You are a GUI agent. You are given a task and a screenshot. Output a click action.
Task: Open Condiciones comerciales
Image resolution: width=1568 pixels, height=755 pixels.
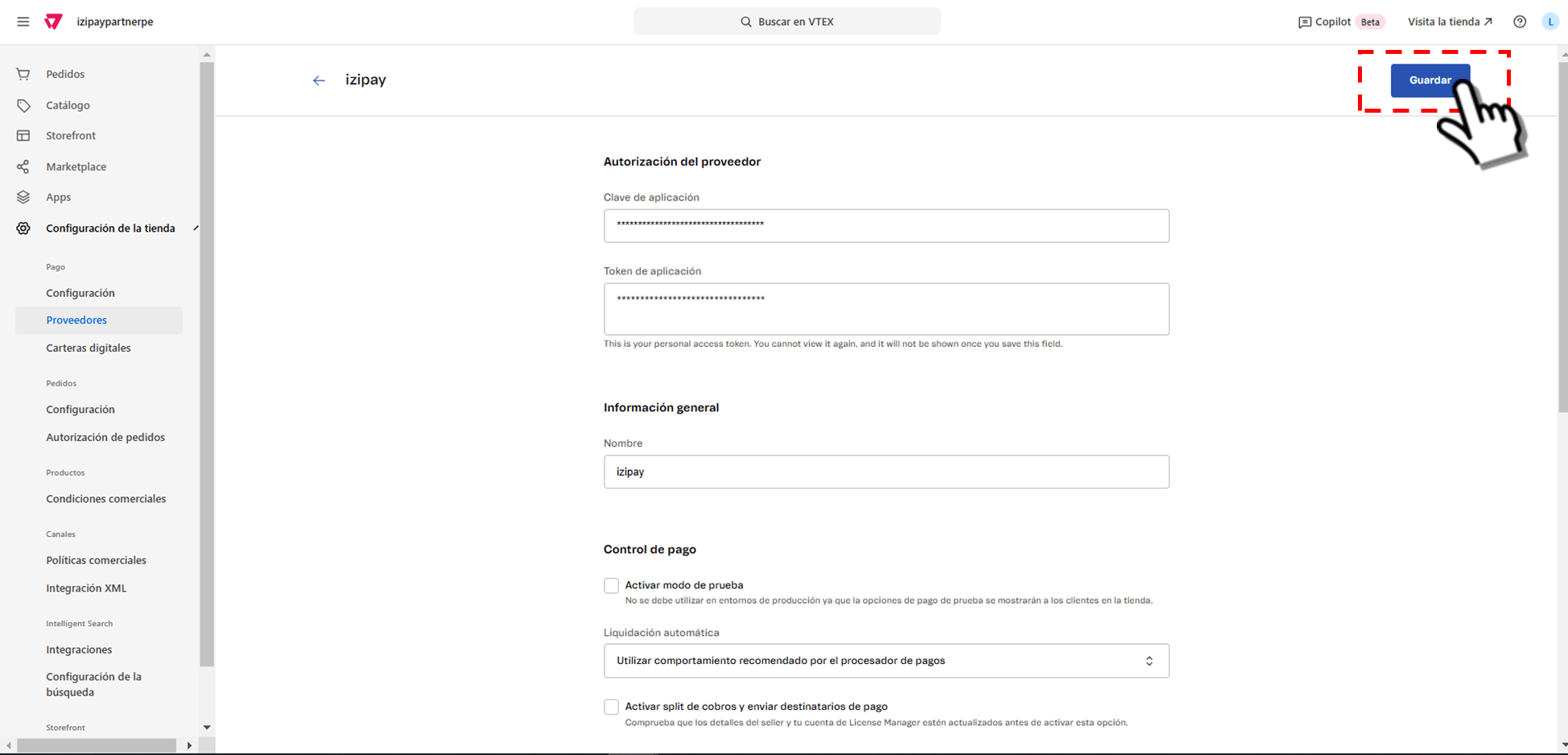coord(106,499)
